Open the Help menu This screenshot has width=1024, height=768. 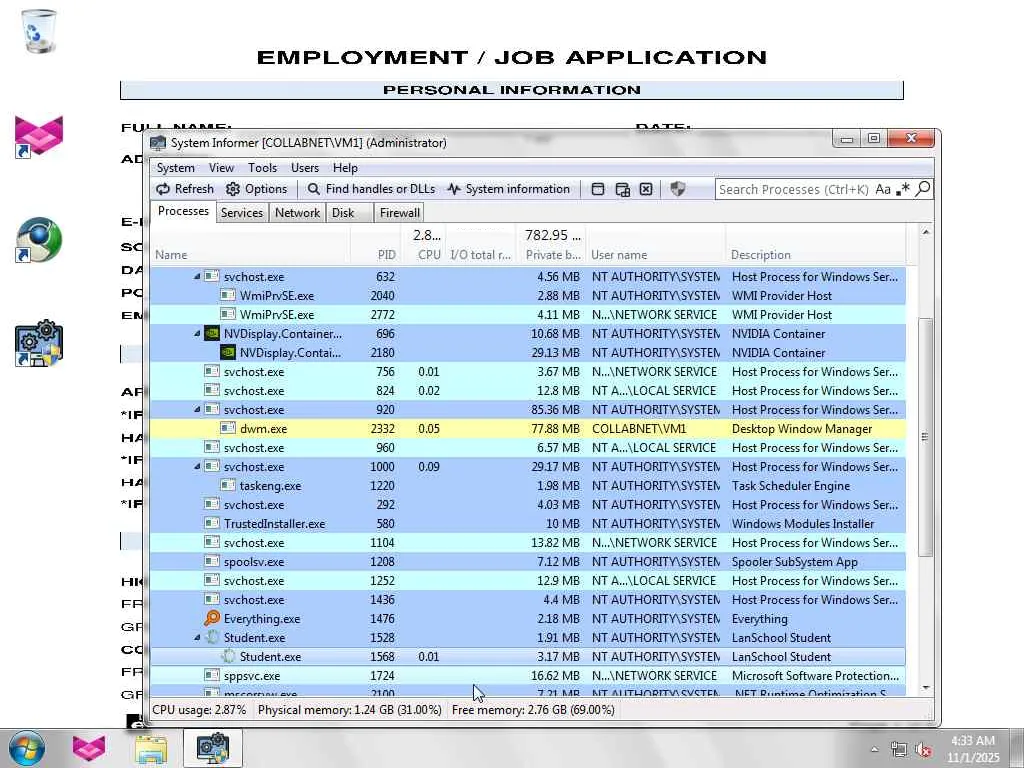pos(345,168)
